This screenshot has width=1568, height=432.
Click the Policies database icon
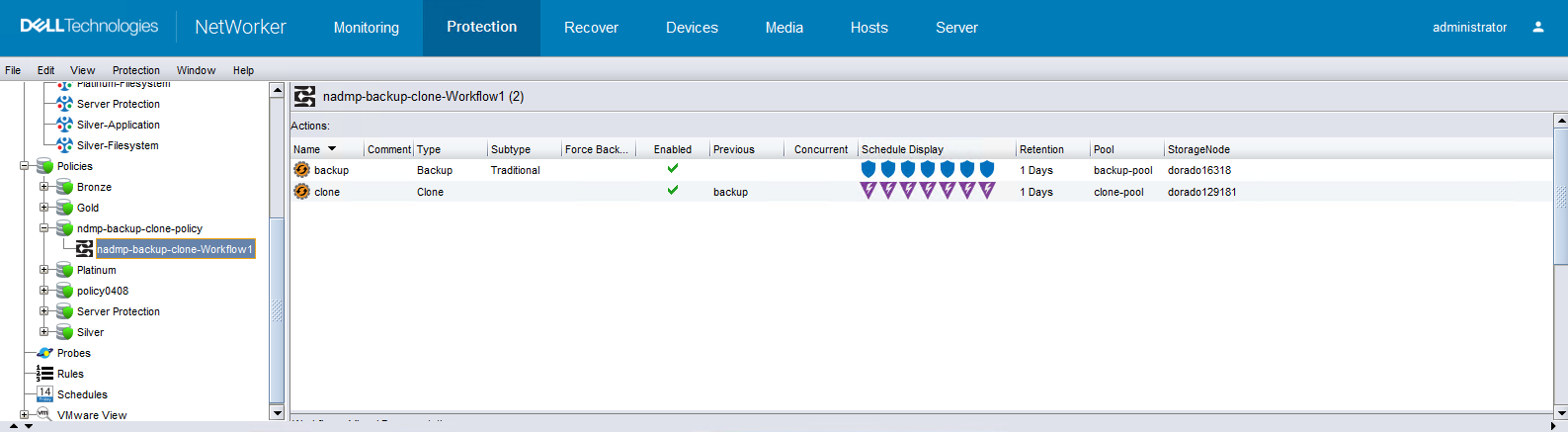(x=44, y=166)
